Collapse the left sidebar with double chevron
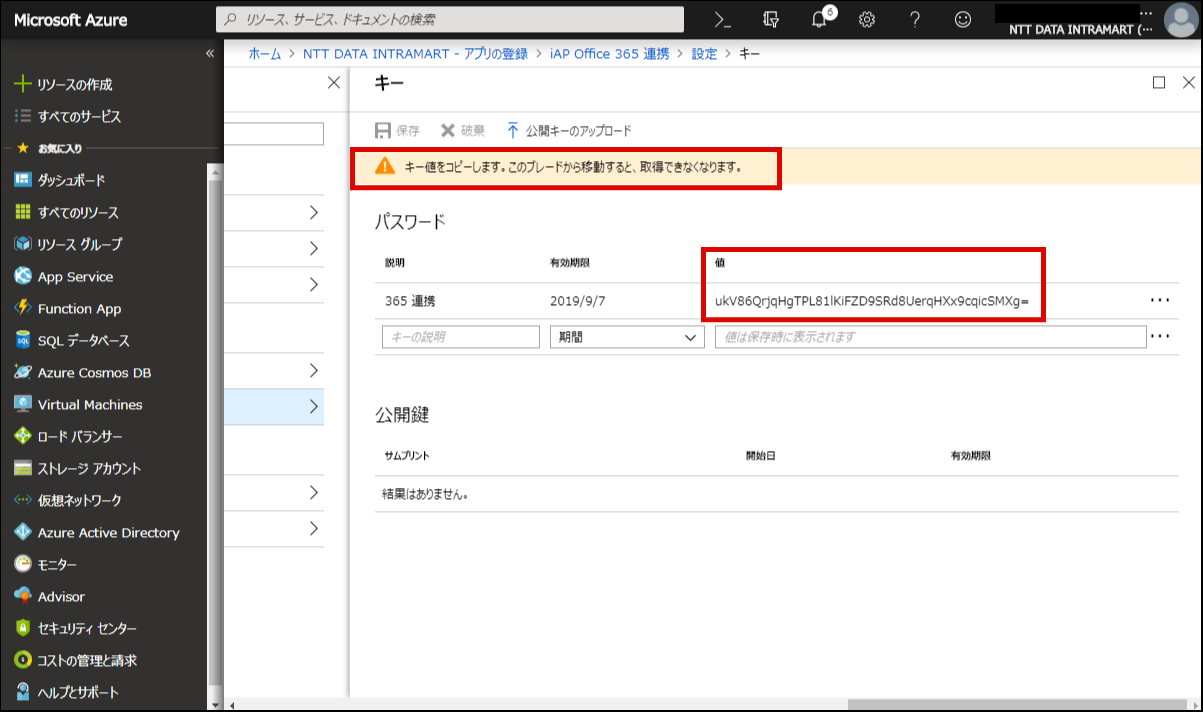 click(210, 54)
